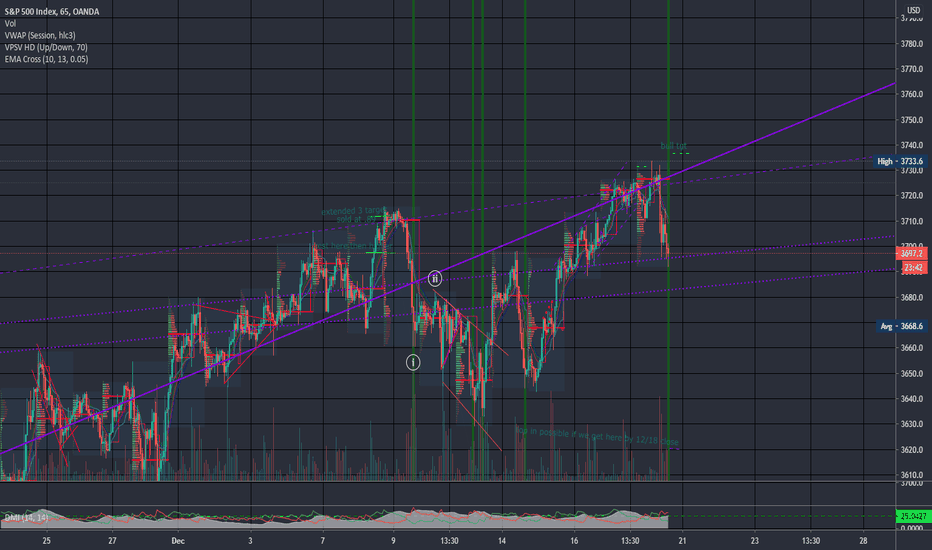Click the "27" date axis label

point(112,540)
